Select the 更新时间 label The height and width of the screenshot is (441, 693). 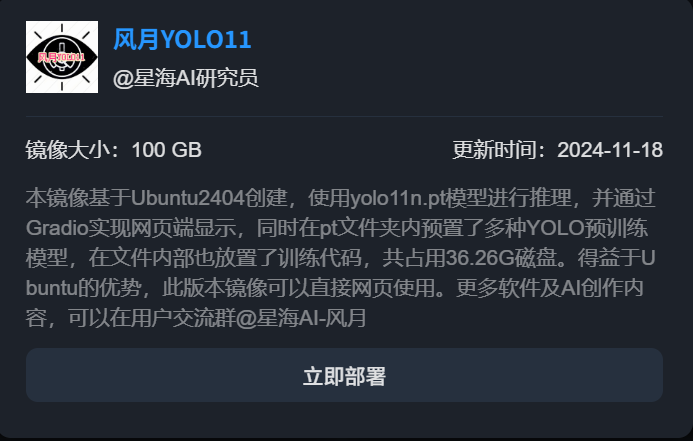[x=495, y=150]
